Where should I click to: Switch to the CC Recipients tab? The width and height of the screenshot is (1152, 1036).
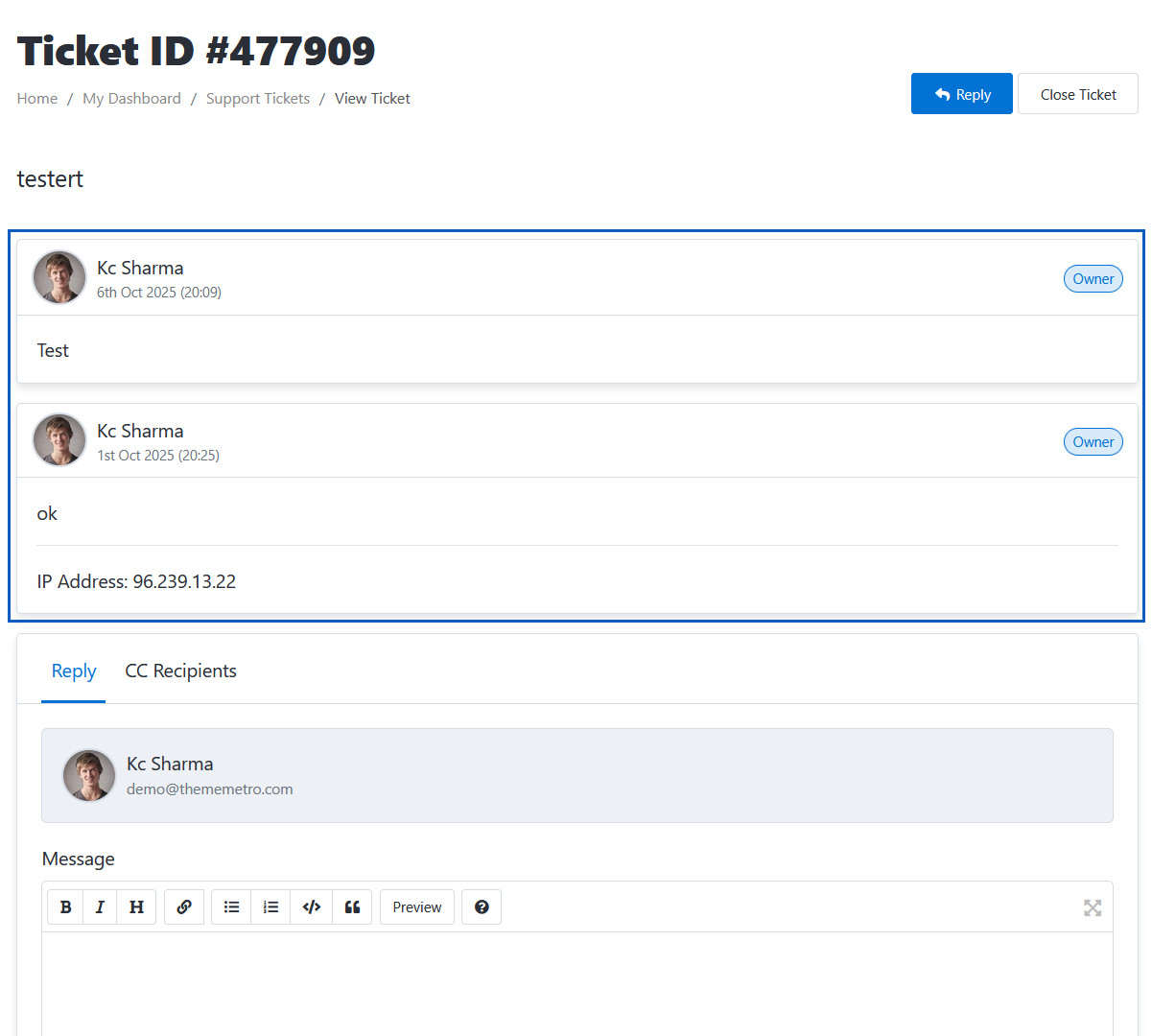coord(180,671)
